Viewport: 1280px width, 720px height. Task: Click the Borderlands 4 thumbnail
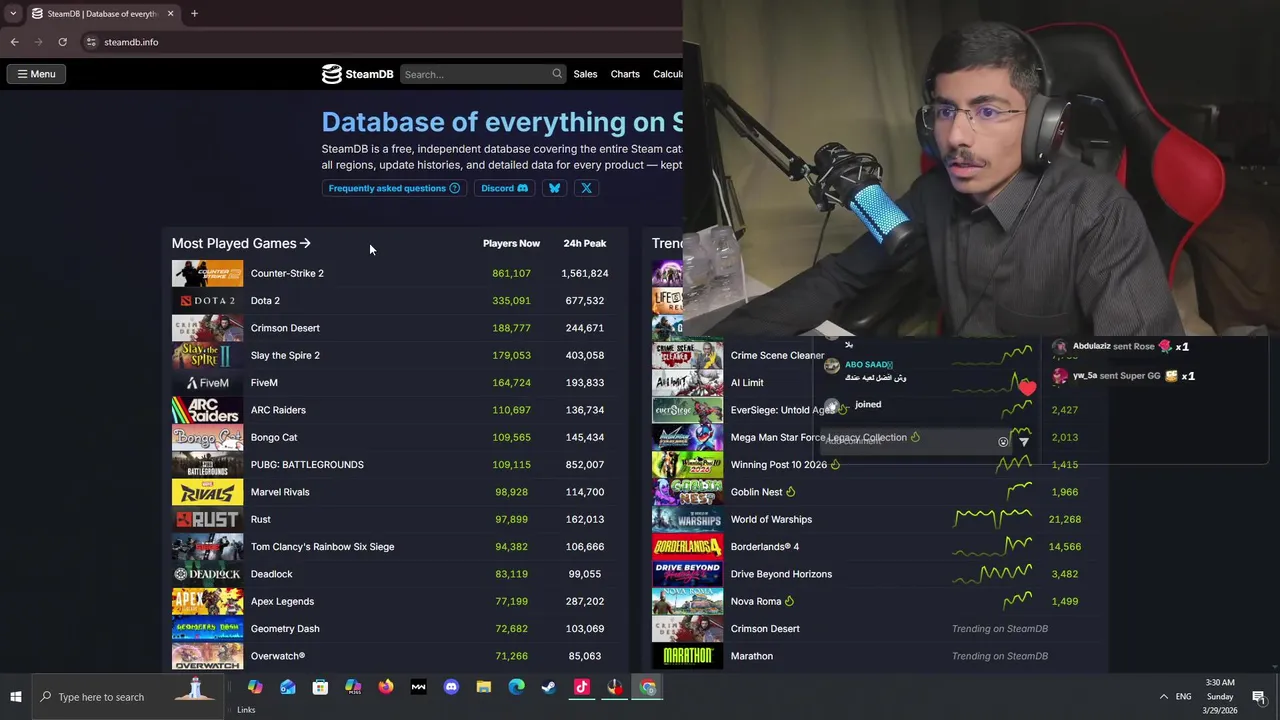point(687,546)
